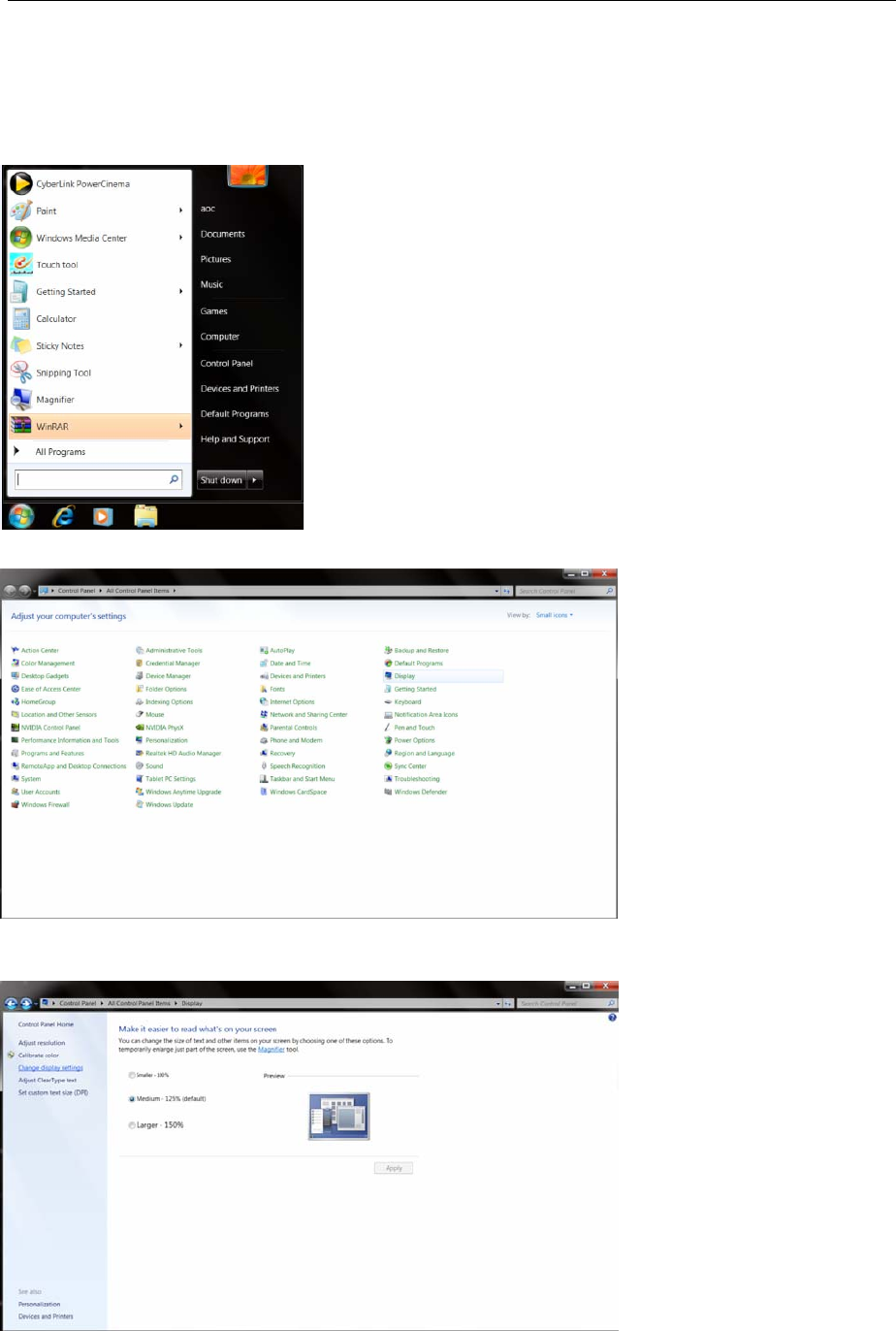Click the Shut down button
896x1331 pixels.
click(x=222, y=480)
